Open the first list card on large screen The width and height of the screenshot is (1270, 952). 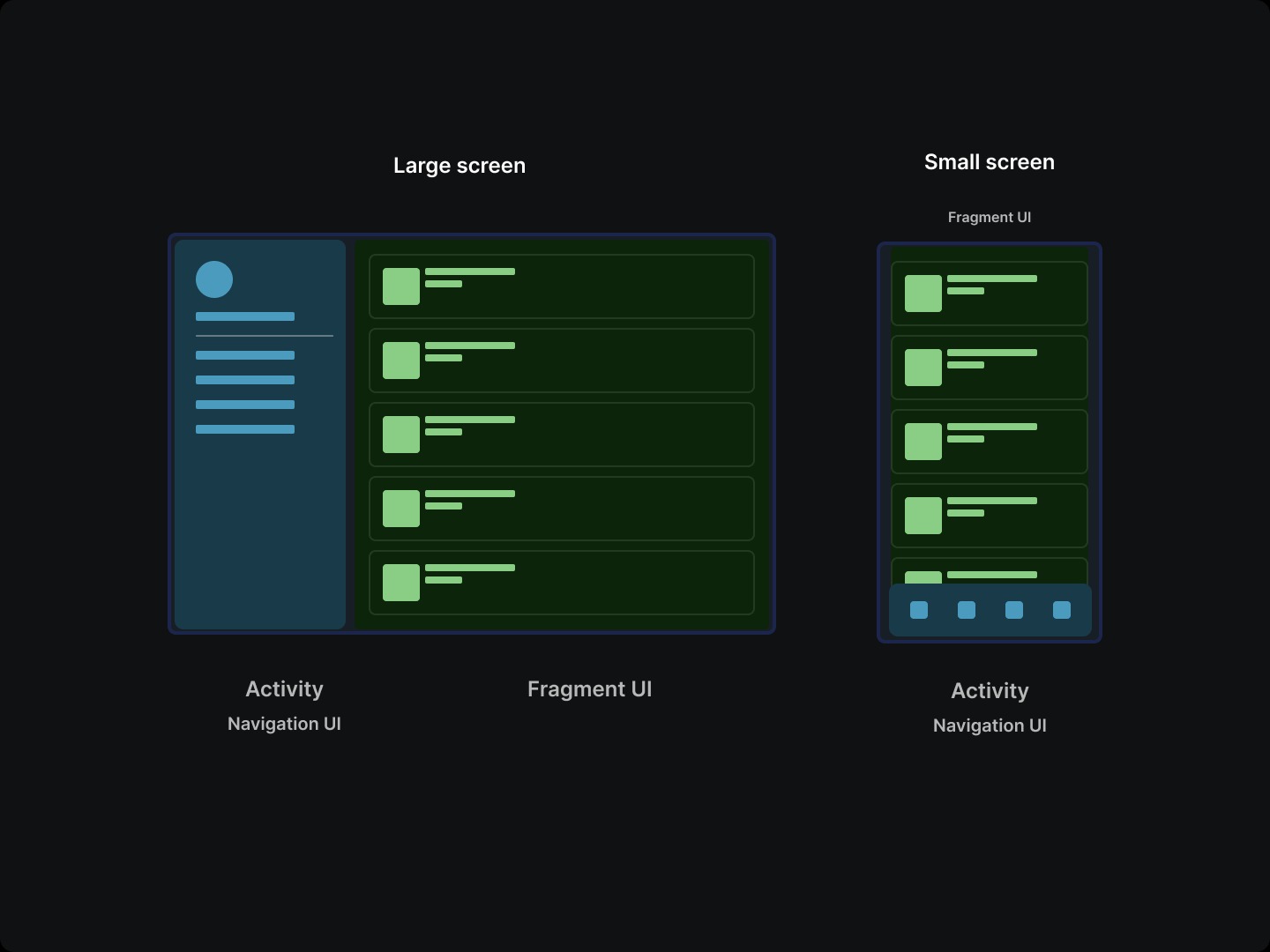coord(562,286)
